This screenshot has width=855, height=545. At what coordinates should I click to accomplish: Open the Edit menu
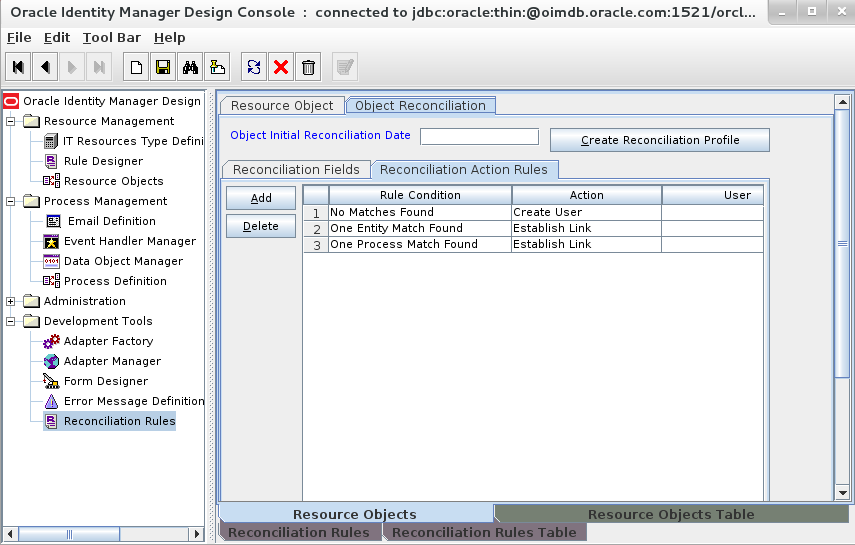click(x=57, y=38)
